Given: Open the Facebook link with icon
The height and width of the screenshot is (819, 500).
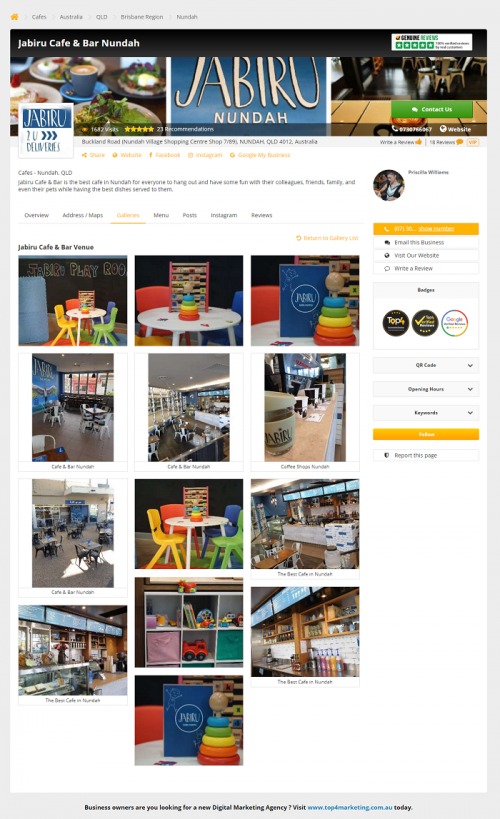Looking at the screenshot, I should coord(165,155).
